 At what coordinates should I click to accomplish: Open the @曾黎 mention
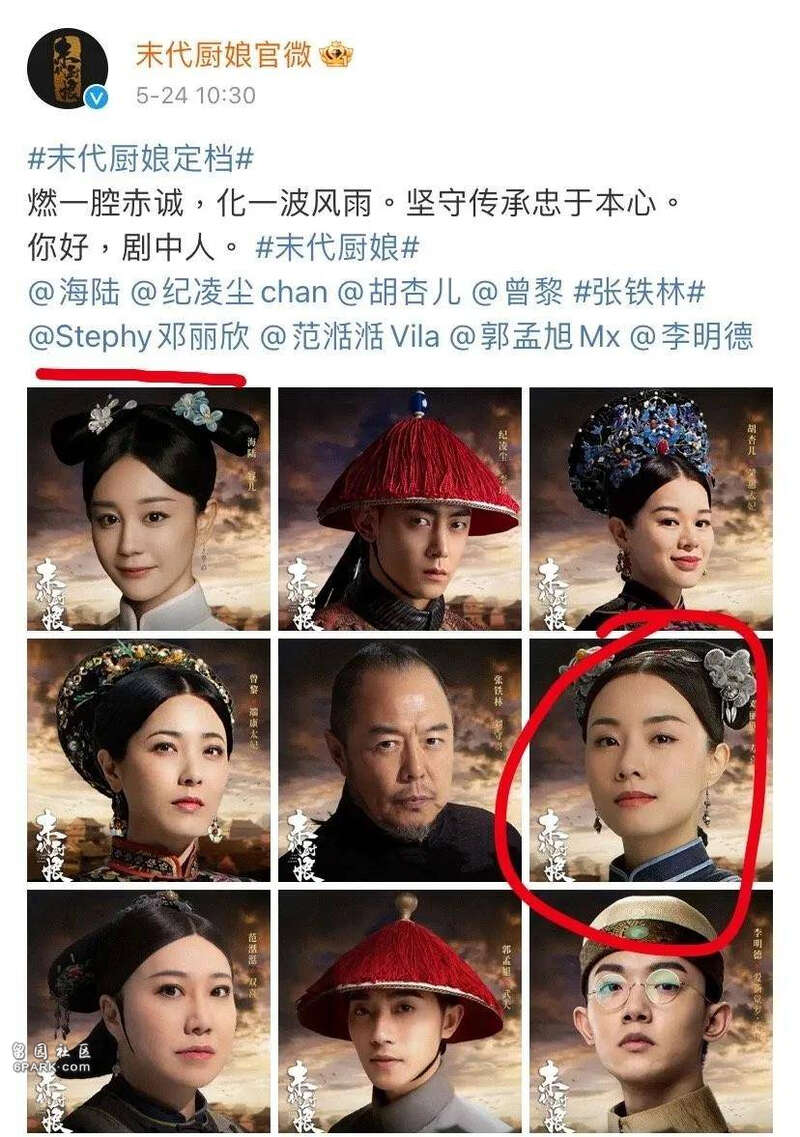[x=517, y=292]
